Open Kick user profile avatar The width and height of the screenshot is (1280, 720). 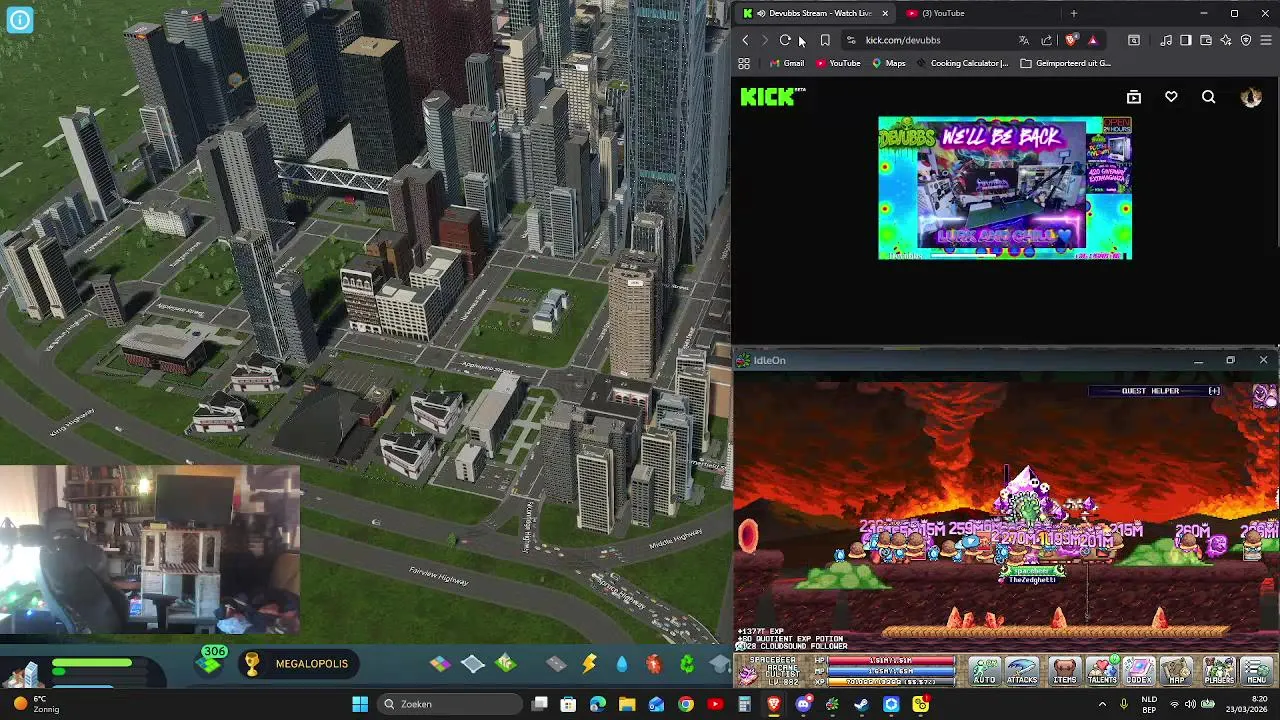(1251, 97)
